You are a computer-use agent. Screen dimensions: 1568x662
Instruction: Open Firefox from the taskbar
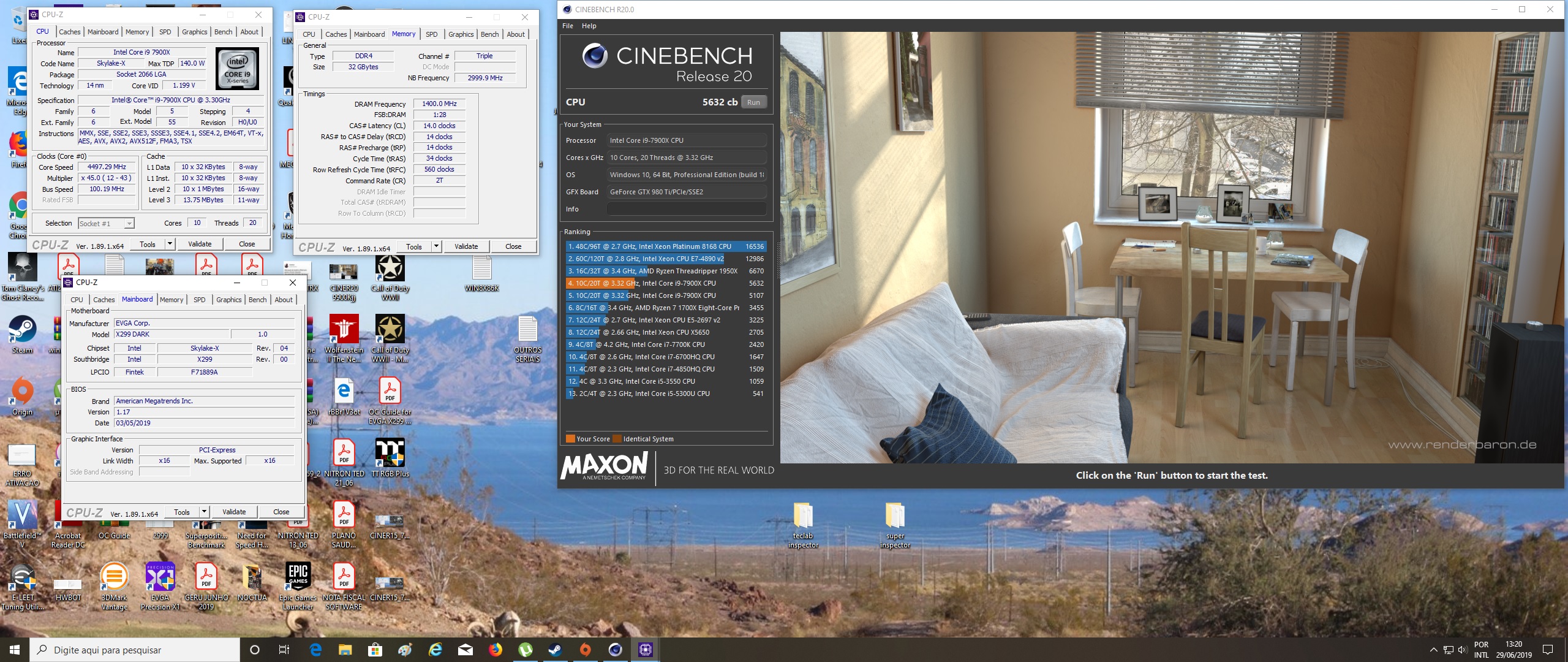coord(496,650)
